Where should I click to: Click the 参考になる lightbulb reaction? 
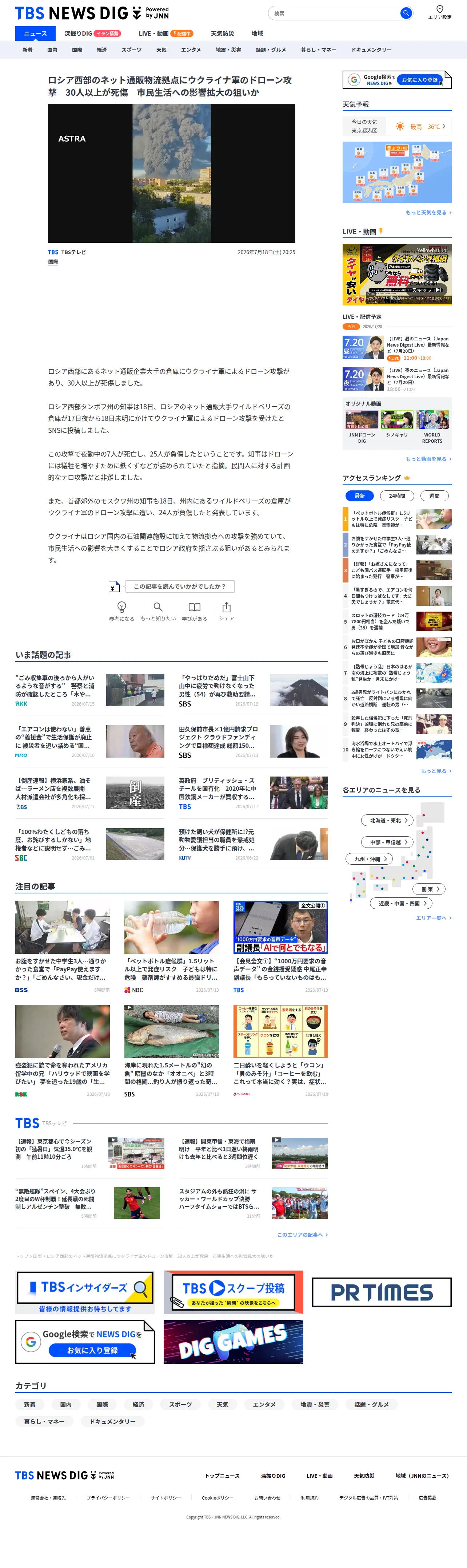pos(121,611)
